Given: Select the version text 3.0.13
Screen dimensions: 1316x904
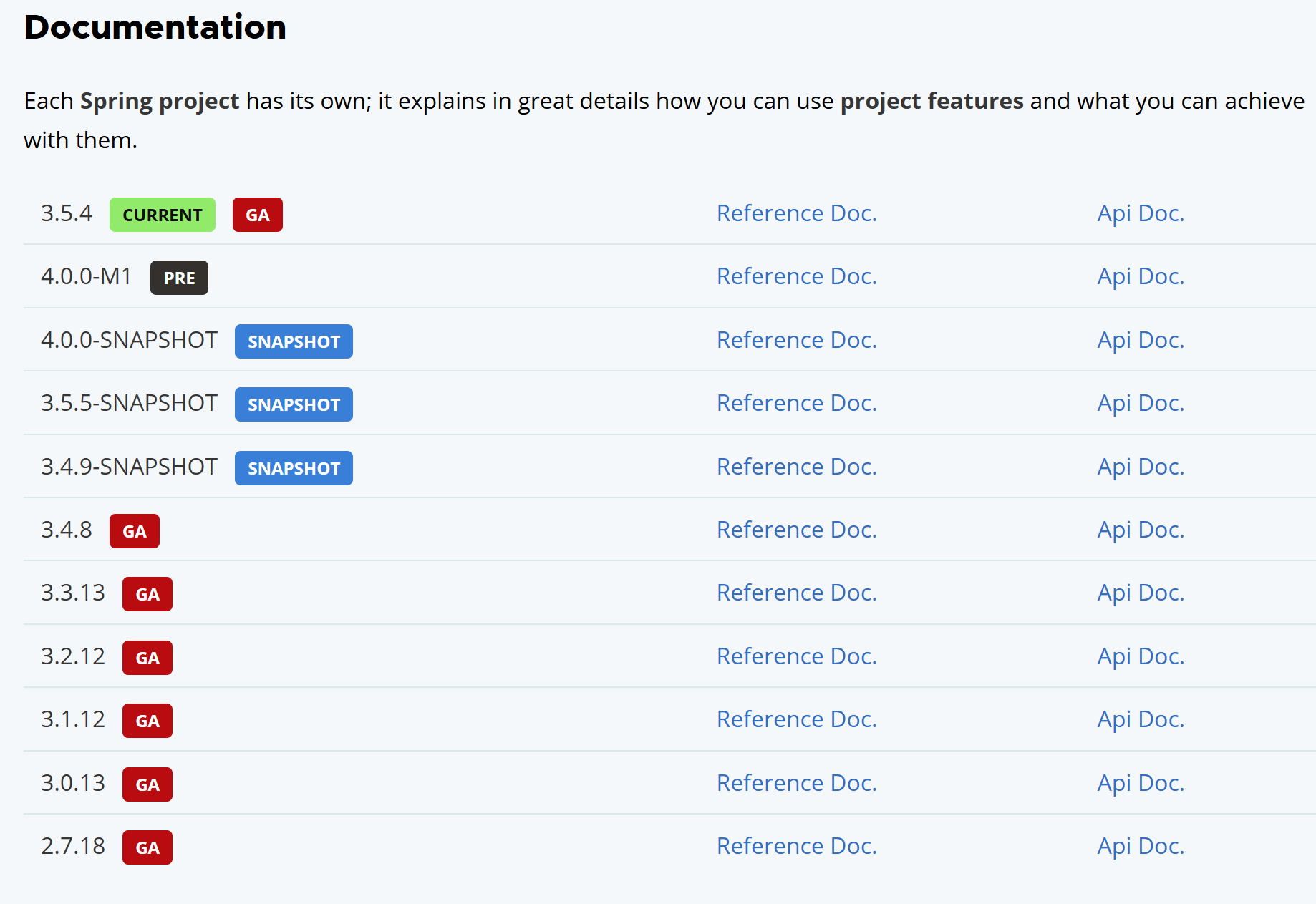Looking at the screenshot, I should pyautogui.click(x=73, y=783).
